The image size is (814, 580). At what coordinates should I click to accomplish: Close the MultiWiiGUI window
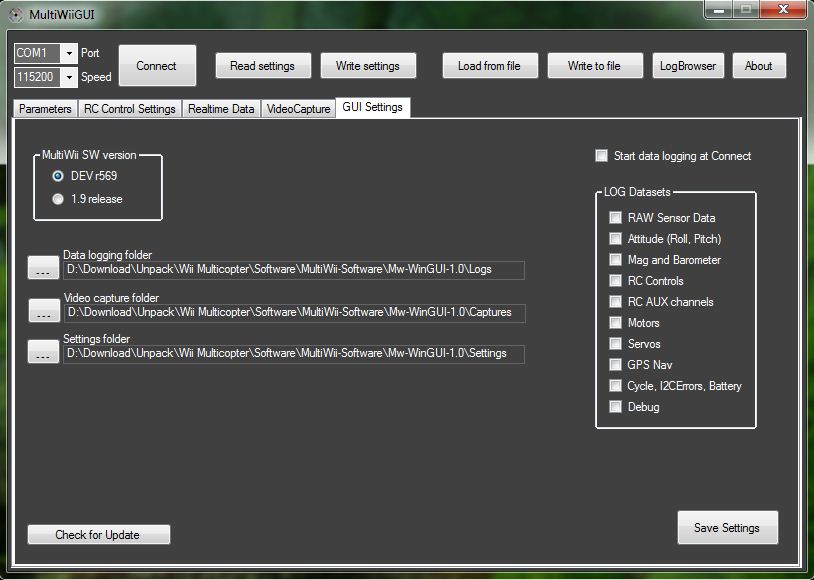783,9
